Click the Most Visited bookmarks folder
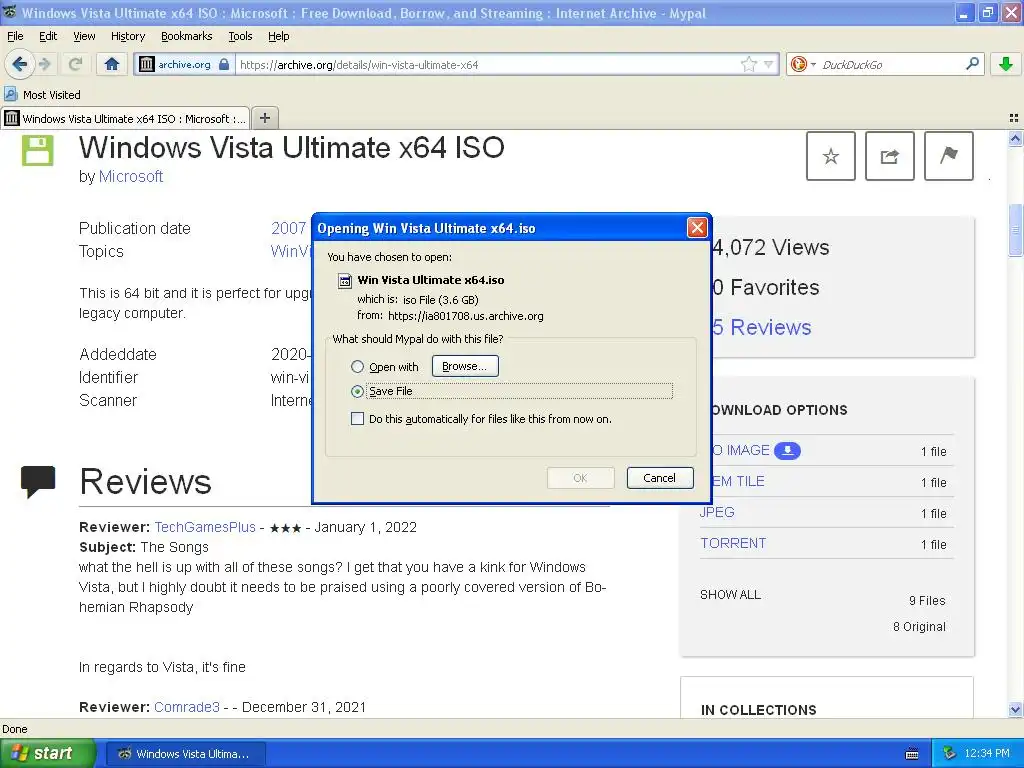This screenshot has width=1024, height=768. pyautogui.click(x=42, y=95)
